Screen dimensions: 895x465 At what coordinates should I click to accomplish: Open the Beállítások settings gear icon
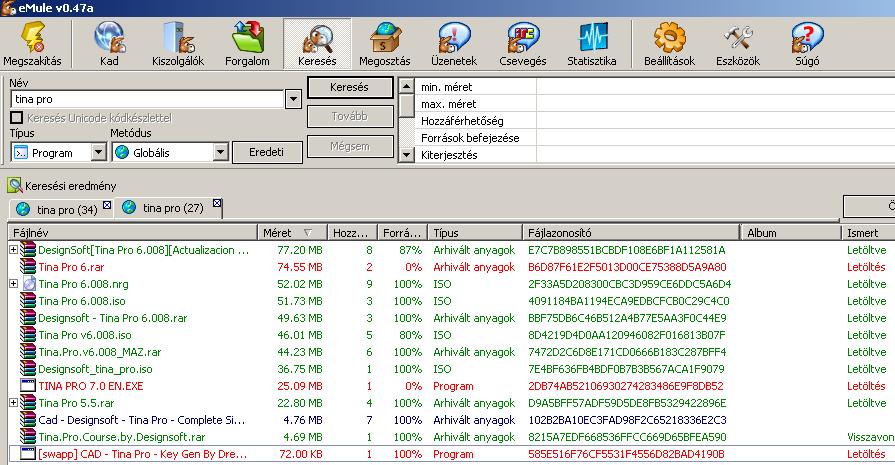tap(669, 37)
